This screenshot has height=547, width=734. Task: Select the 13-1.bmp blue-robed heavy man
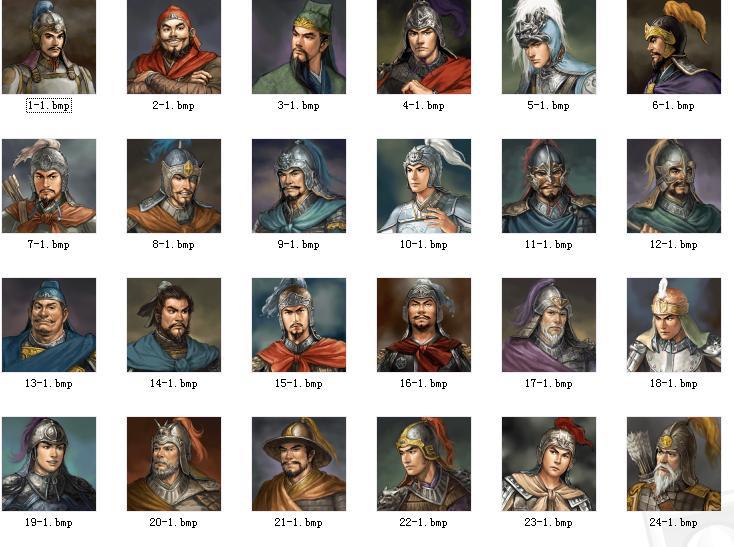pos(49,325)
